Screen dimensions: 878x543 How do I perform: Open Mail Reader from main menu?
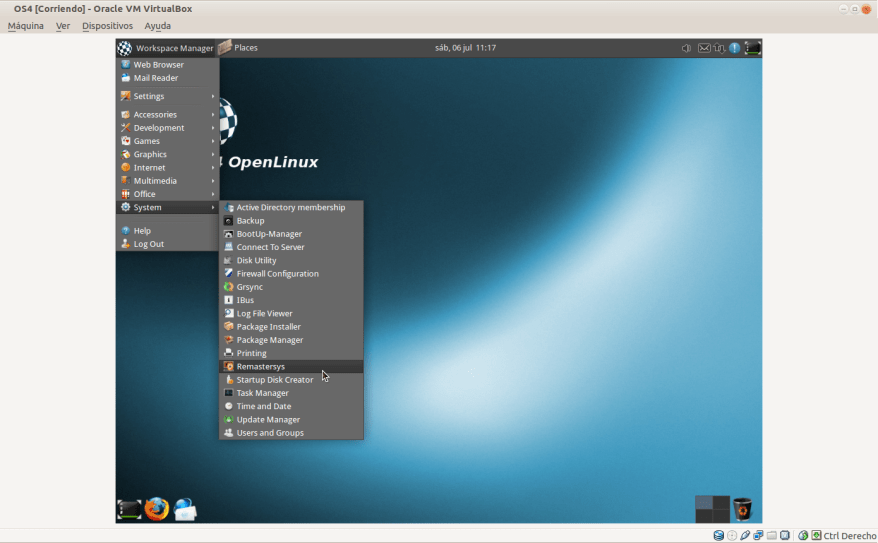coord(167,78)
